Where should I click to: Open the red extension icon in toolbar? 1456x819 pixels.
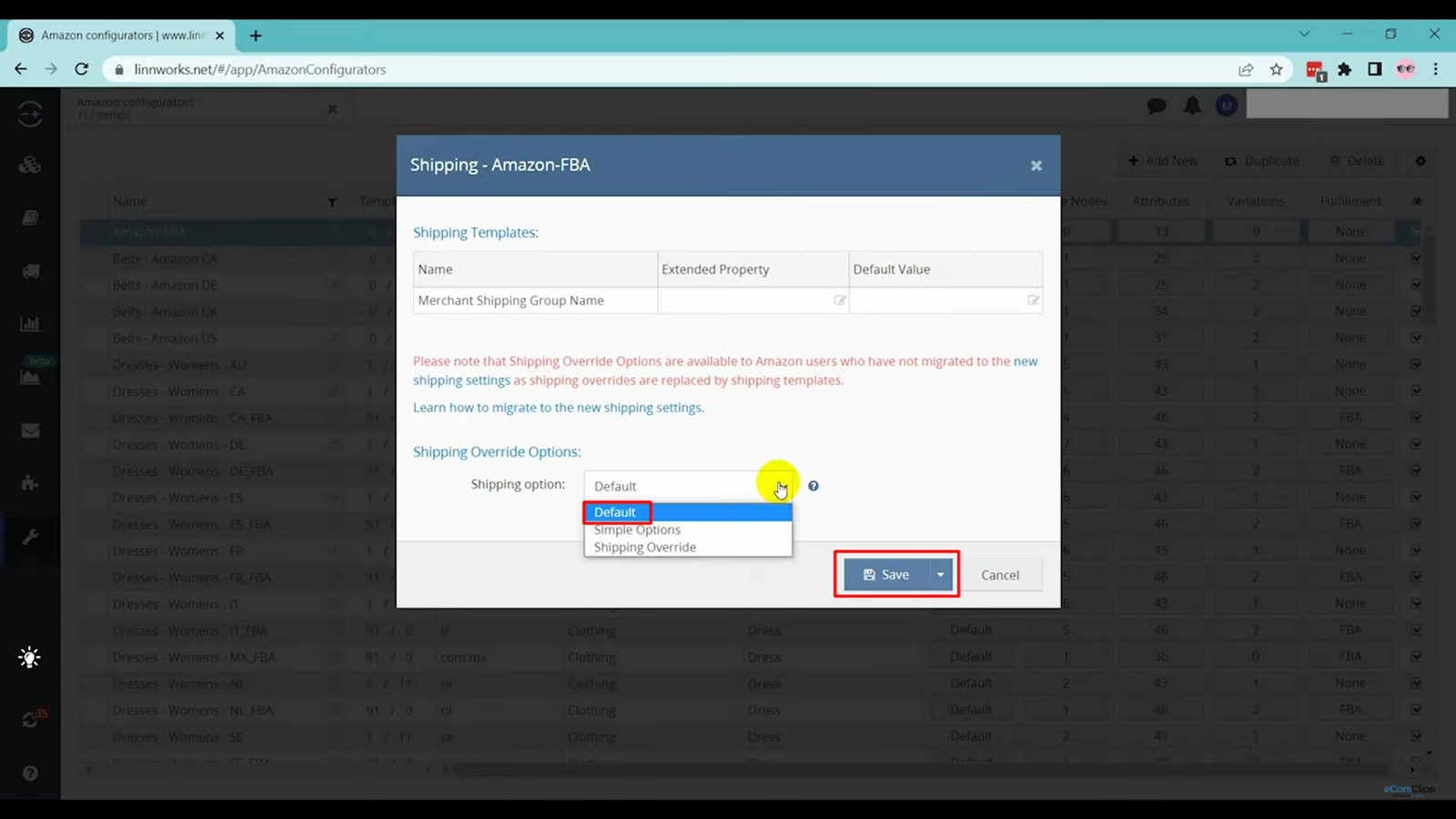click(1315, 70)
